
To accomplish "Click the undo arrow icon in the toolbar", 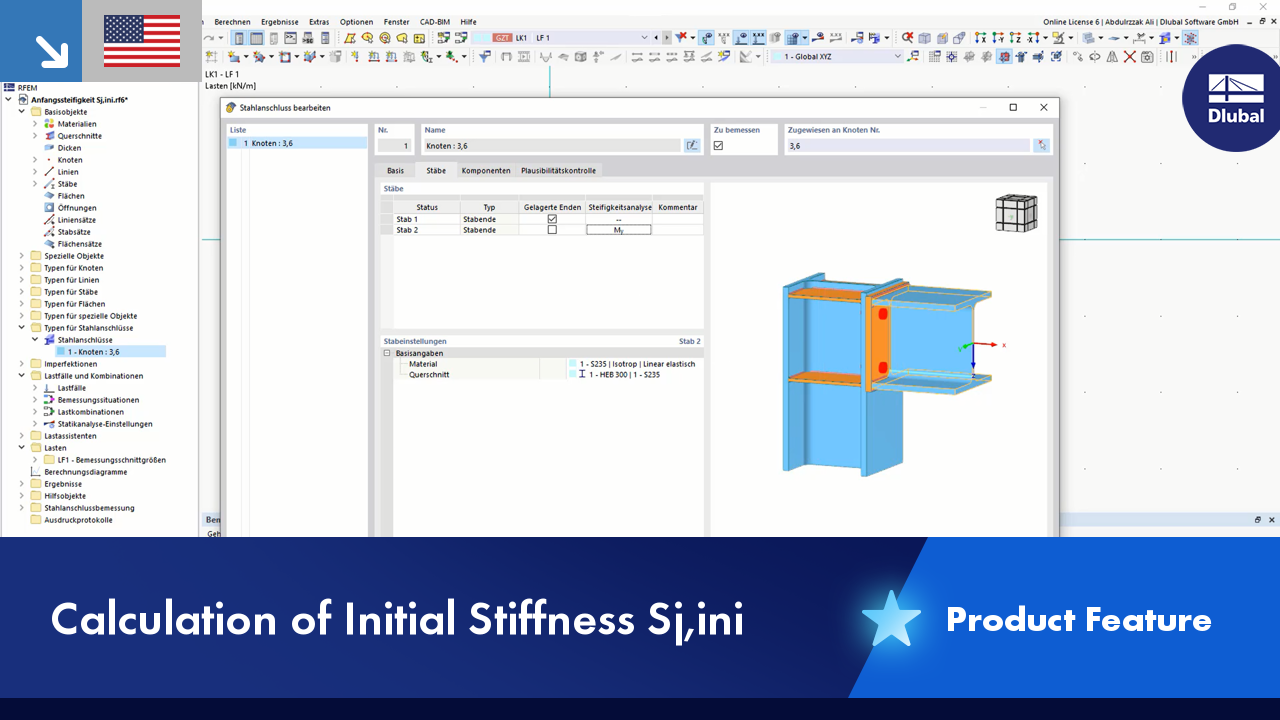I will click(x=208, y=37).
